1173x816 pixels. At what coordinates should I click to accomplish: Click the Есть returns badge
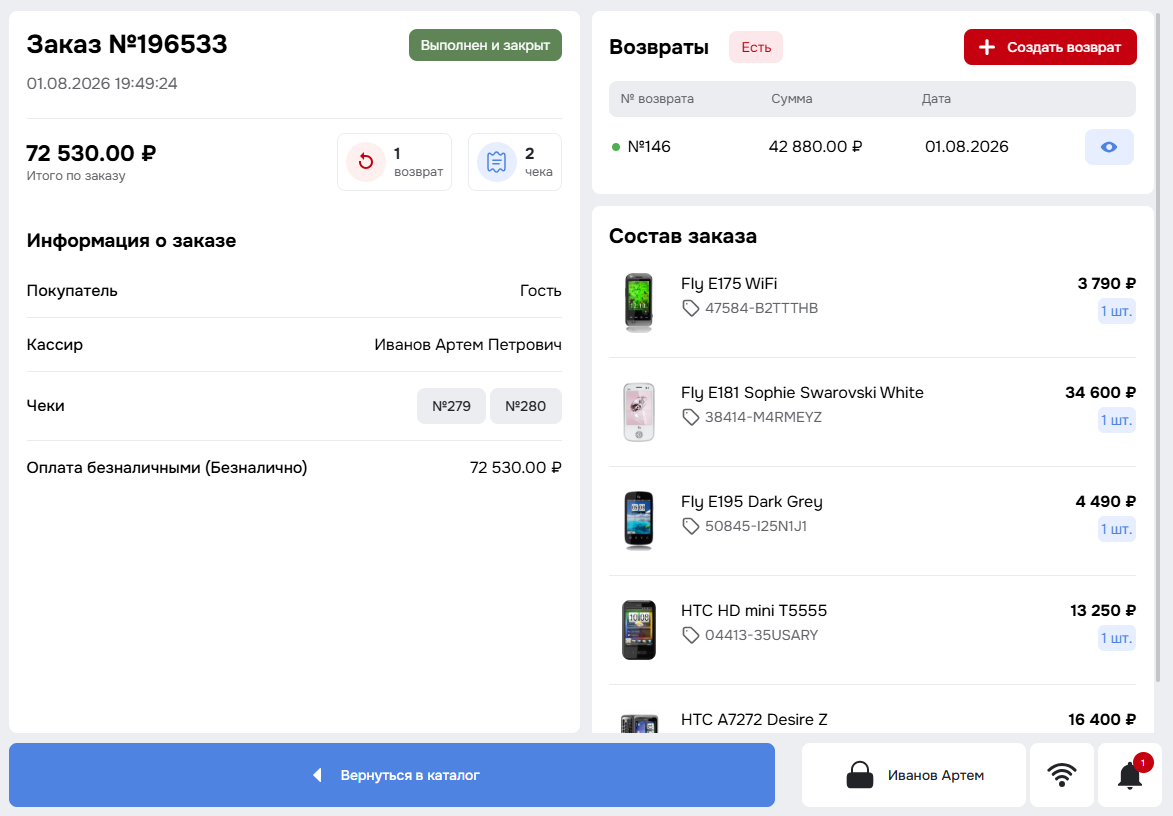[x=756, y=47]
